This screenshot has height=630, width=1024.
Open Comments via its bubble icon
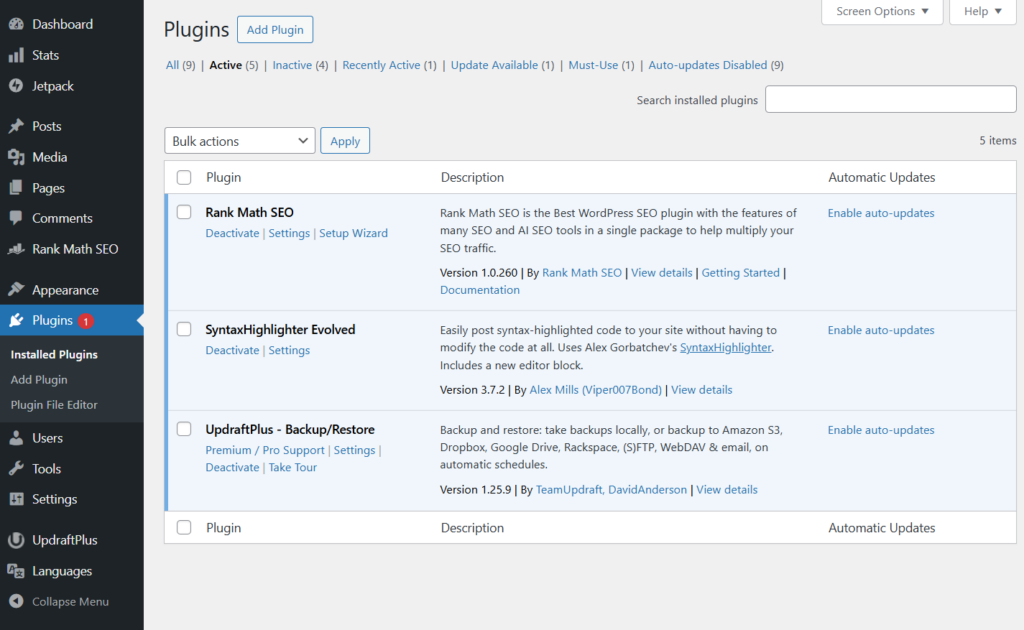click(x=16, y=218)
